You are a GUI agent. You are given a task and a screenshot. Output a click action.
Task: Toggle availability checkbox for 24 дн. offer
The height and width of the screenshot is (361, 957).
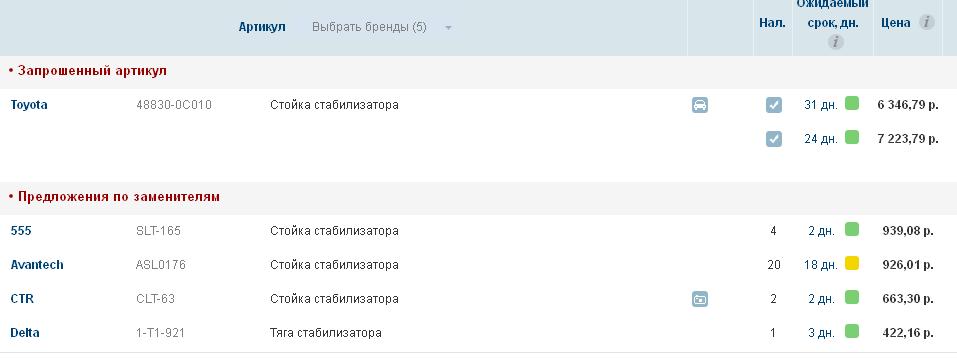coord(773,139)
